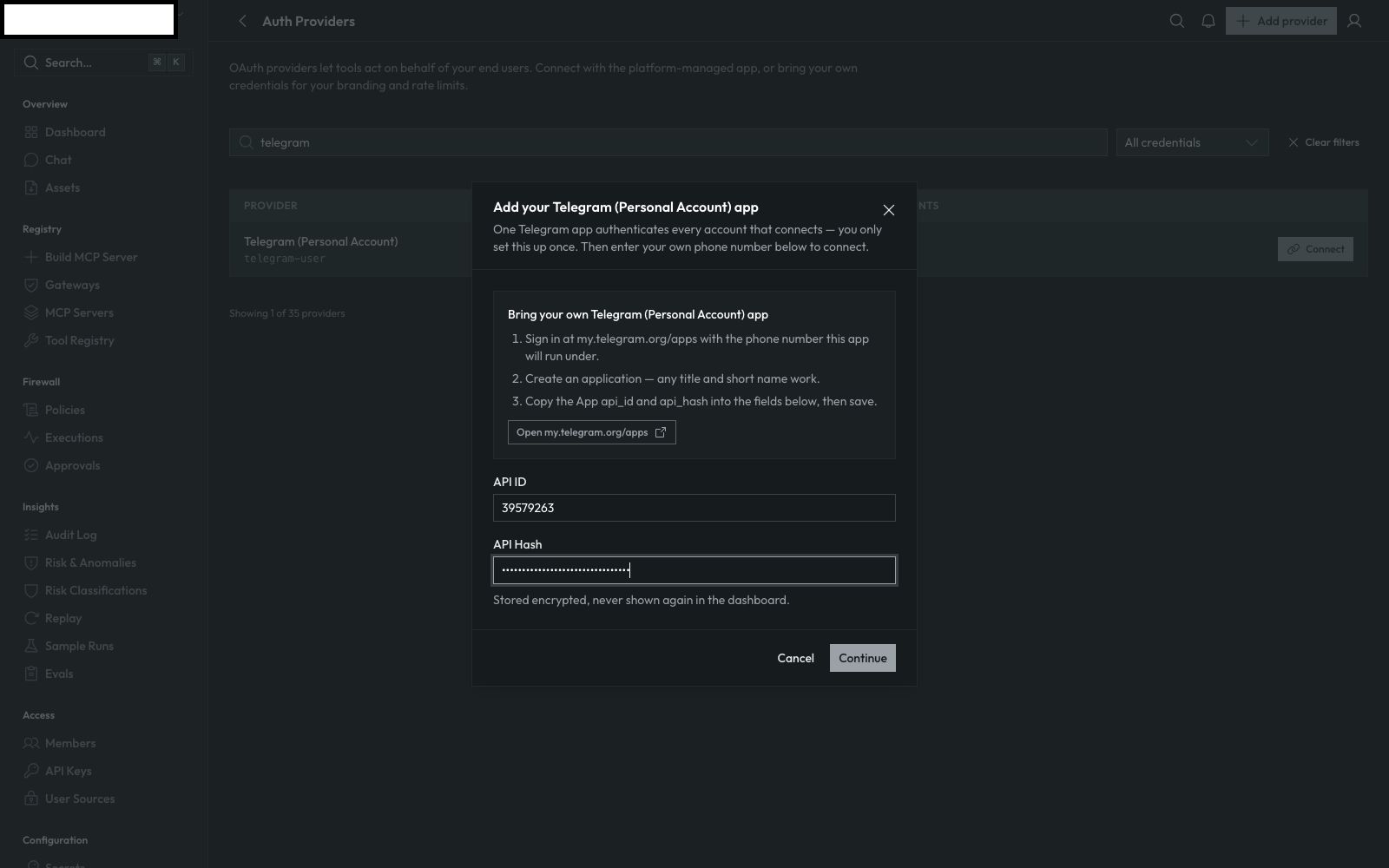Click the Replay icon in the sidebar
The image size is (1389, 868).
(x=31, y=618)
